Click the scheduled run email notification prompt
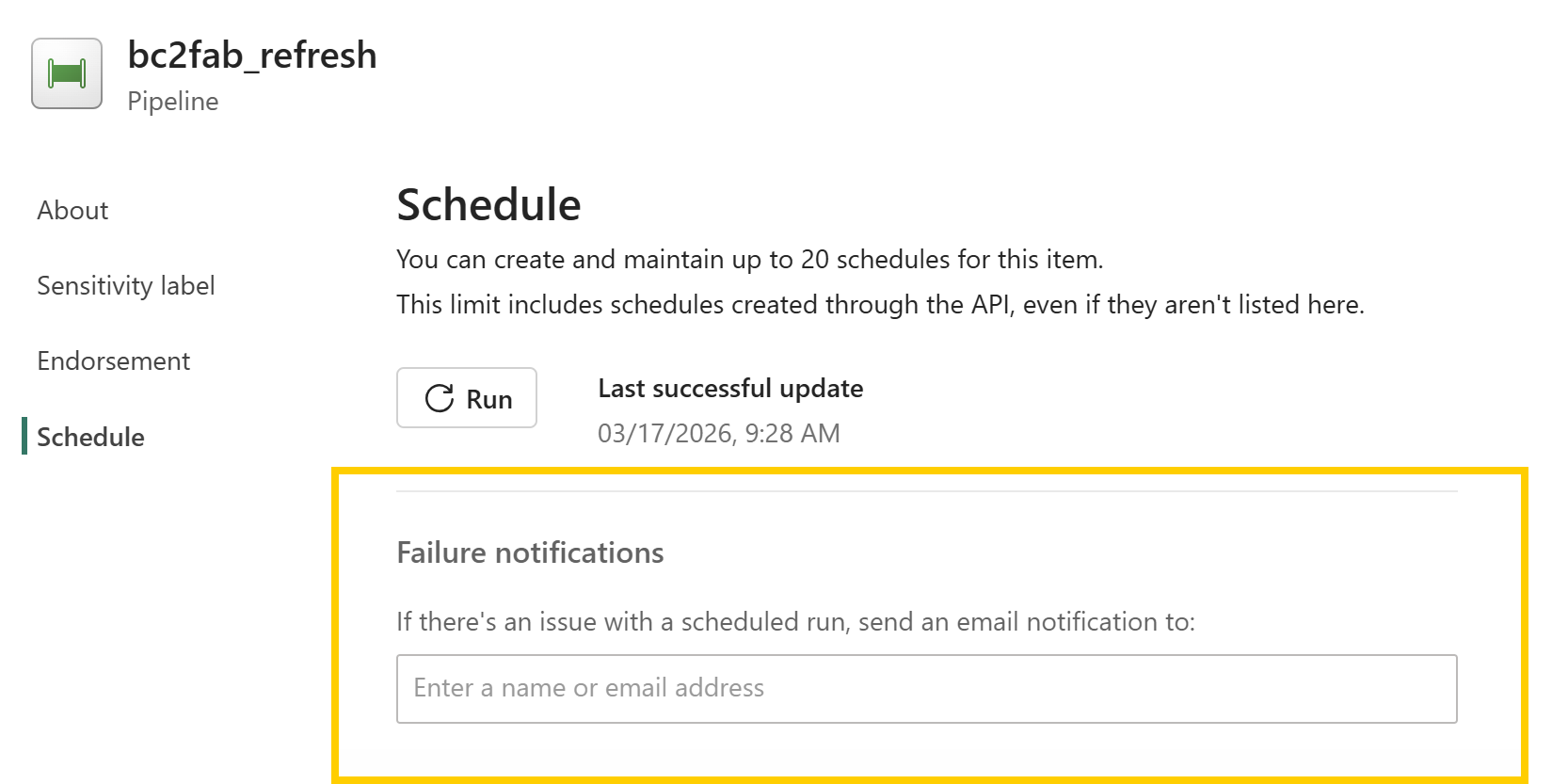The height and width of the screenshot is (784, 1568). 795,621
